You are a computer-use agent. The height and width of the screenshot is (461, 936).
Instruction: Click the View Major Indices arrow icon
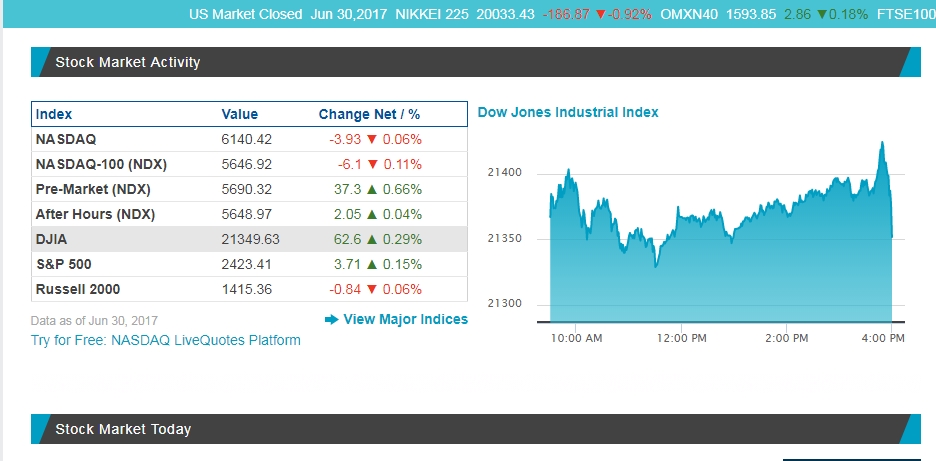tap(332, 319)
